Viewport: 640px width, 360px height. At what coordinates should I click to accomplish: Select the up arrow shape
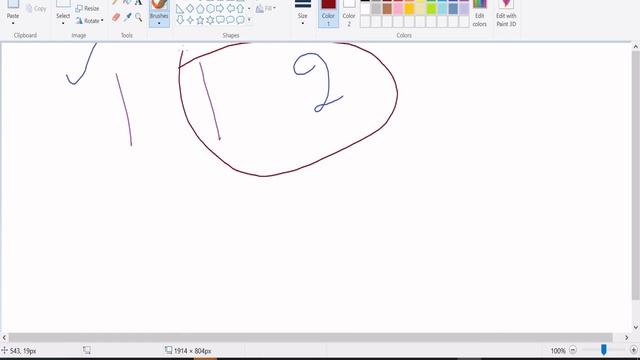pyautogui.click(x=240, y=9)
